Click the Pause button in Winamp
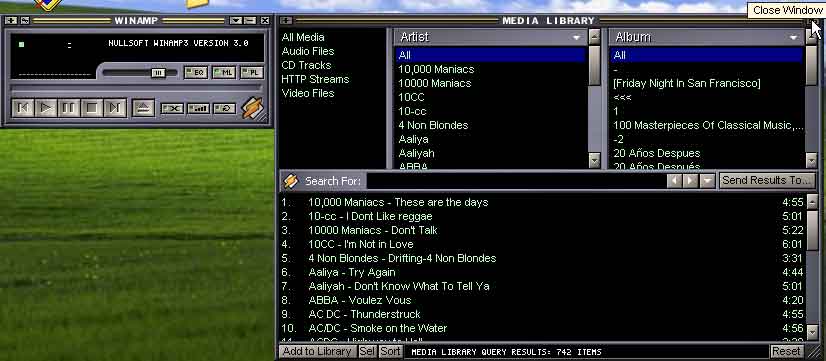This screenshot has width=826, height=361. pos(68,108)
